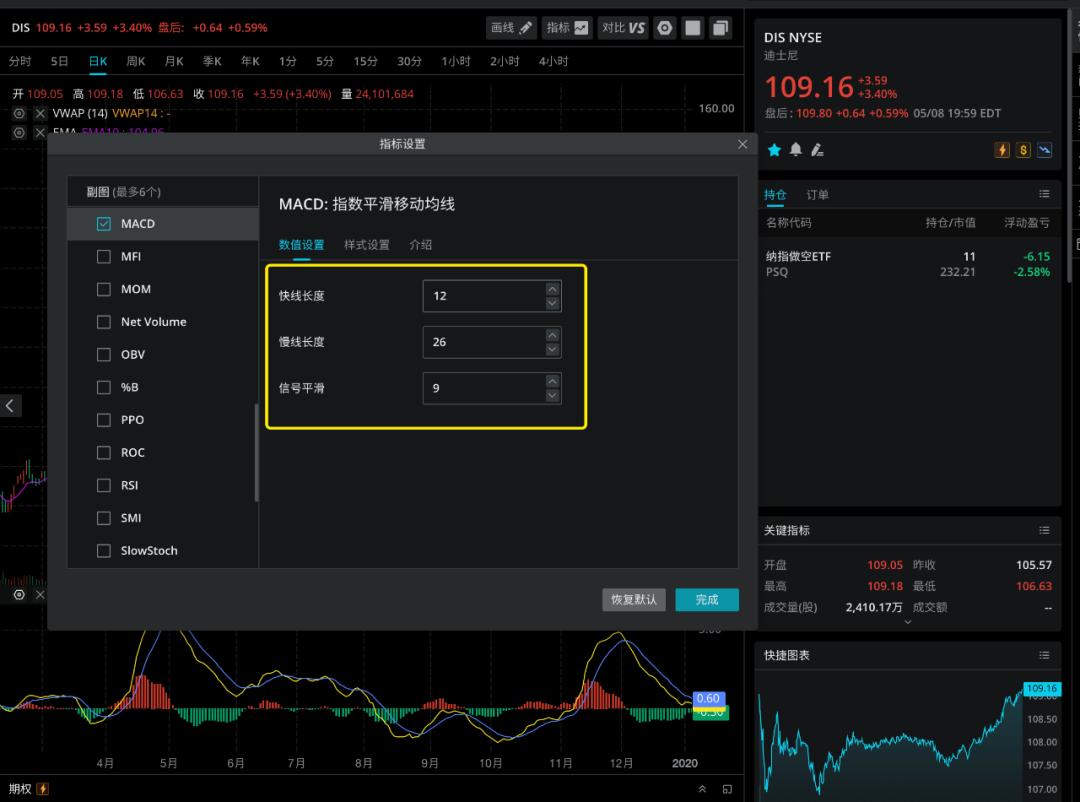
Task: Uncheck the MACD indicator
Action: point(103,224)
